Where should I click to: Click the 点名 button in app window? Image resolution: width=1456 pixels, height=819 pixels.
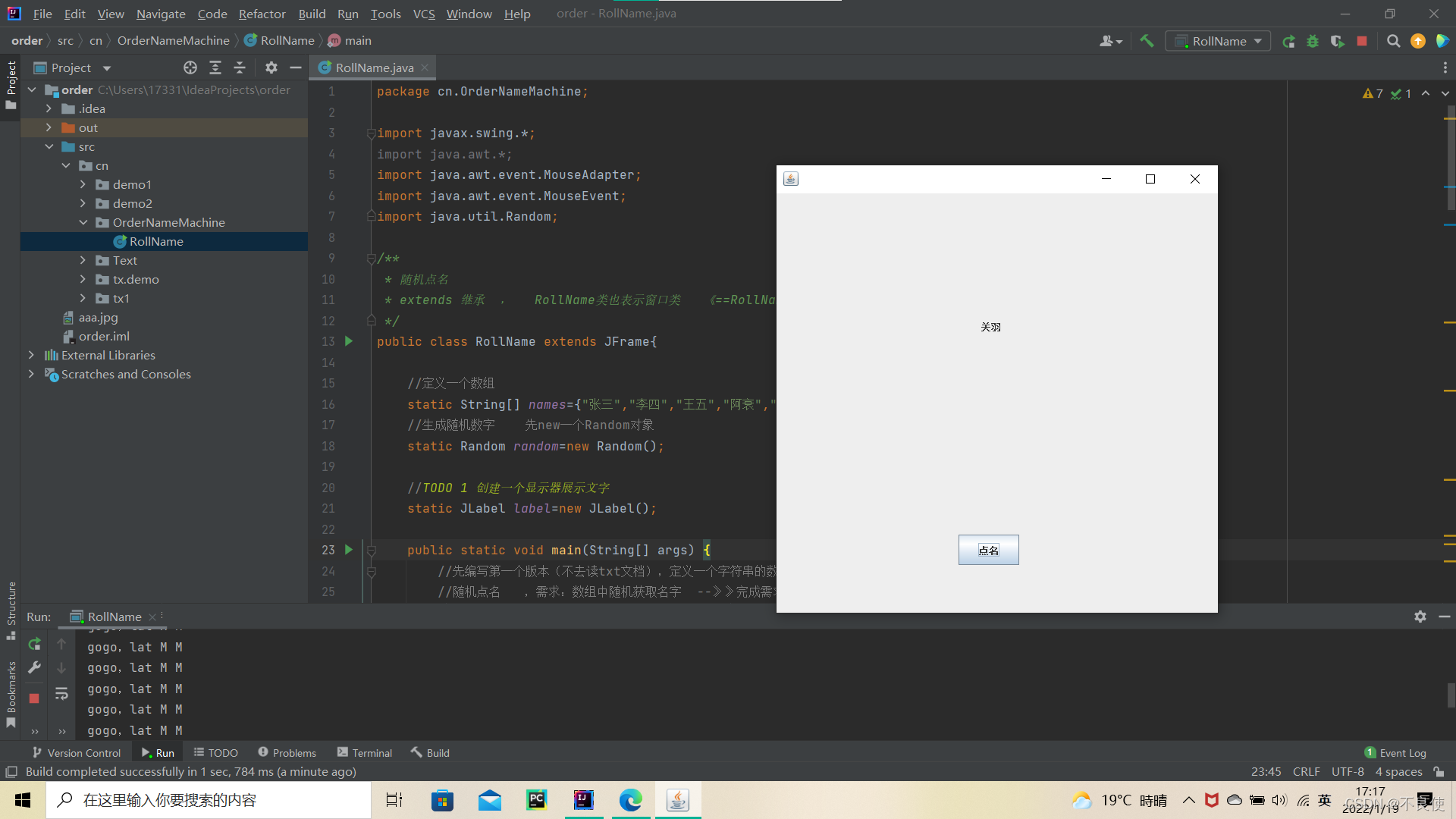coord(989,549)
